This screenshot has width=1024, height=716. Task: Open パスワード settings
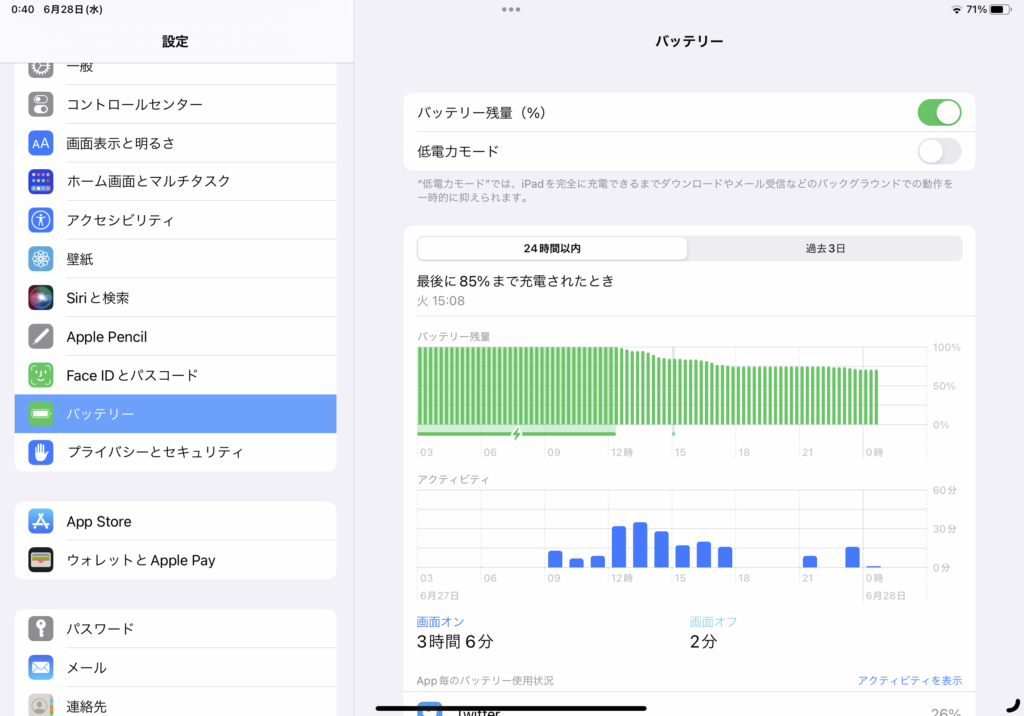click(175, 628)
